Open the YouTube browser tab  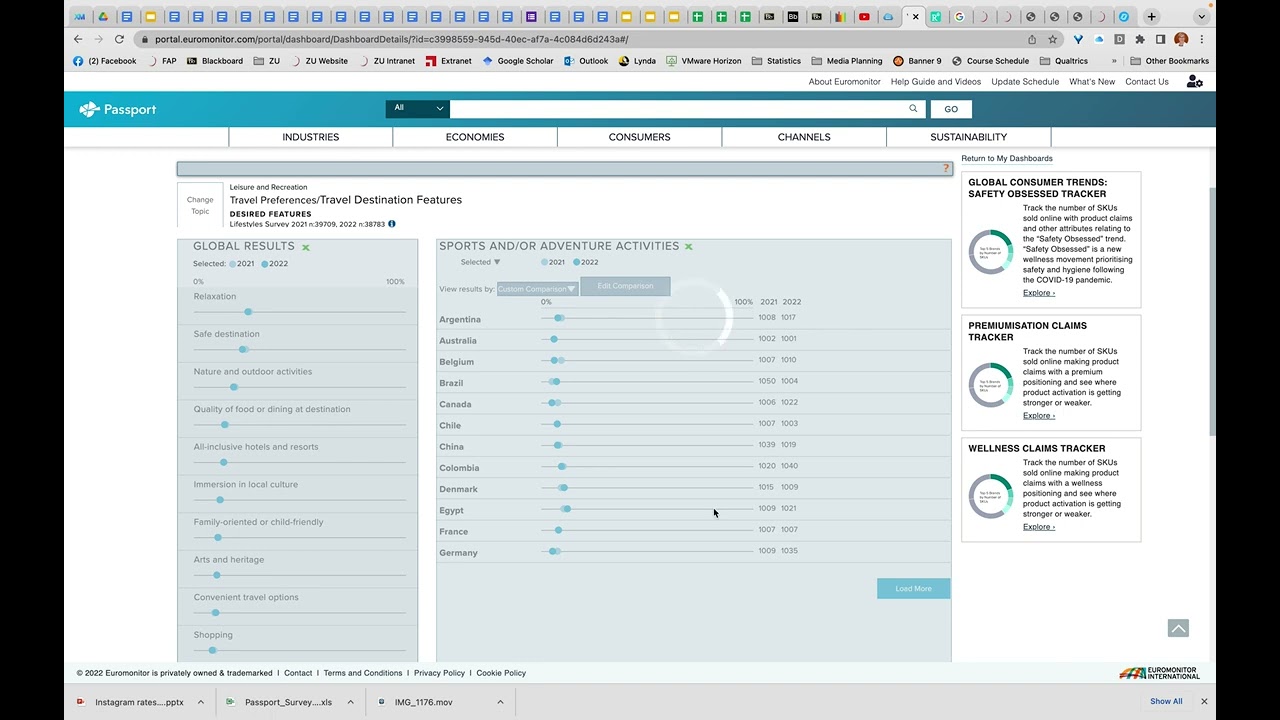pos(864,16)
